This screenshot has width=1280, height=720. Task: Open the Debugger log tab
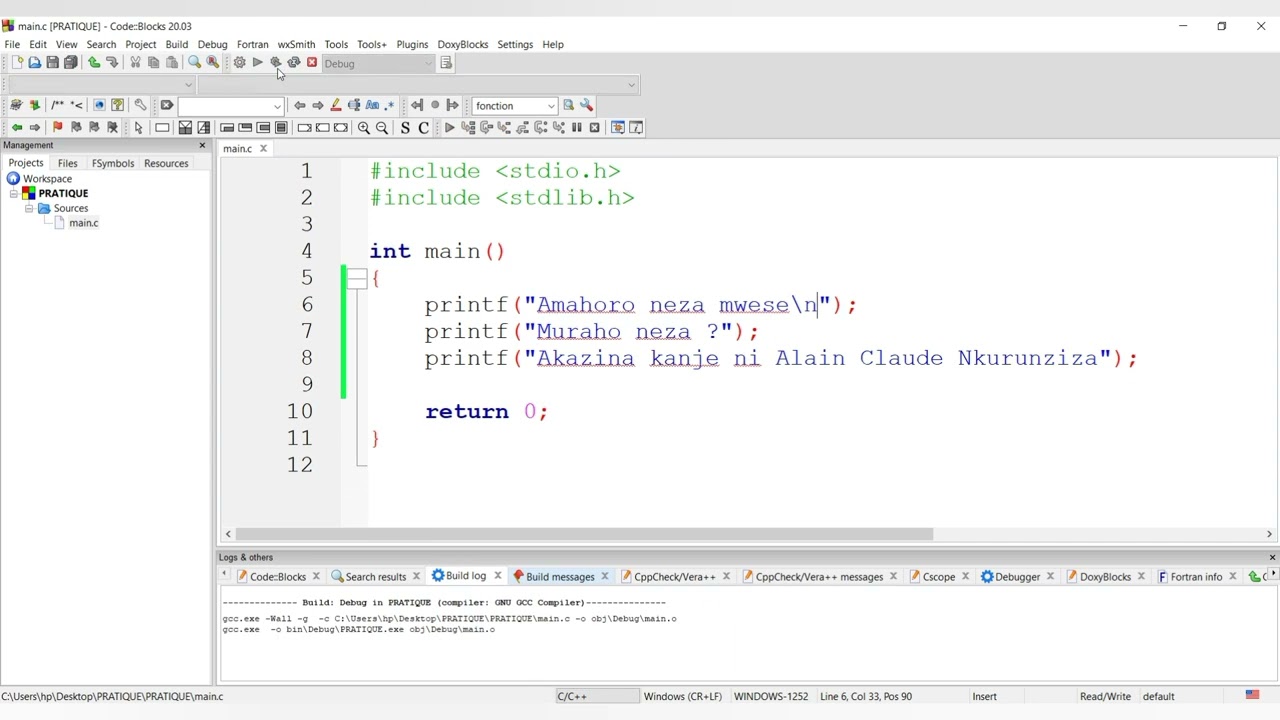click(1017, 576)
